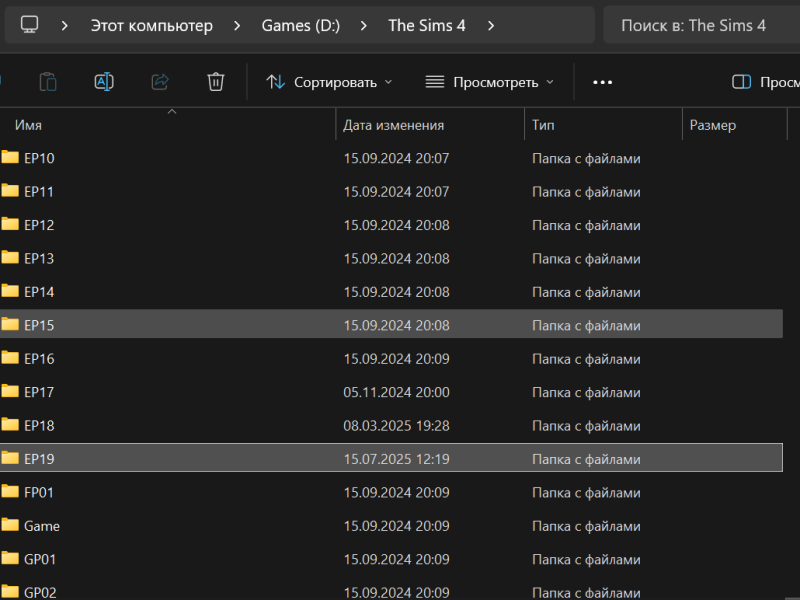This screenshot has height=600, width=800.
Task: Click the EP11 folder icon
Action: pos(10,191)
